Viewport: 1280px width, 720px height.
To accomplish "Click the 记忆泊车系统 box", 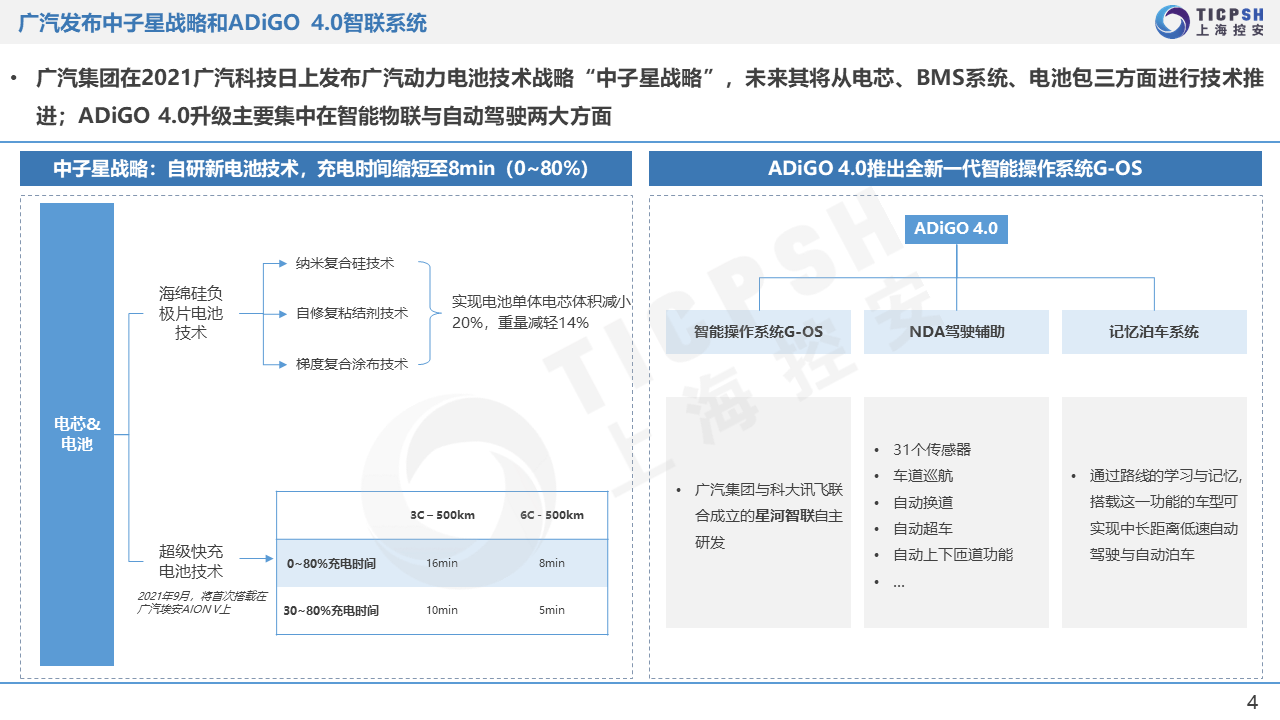I will tap(1154, 332).
